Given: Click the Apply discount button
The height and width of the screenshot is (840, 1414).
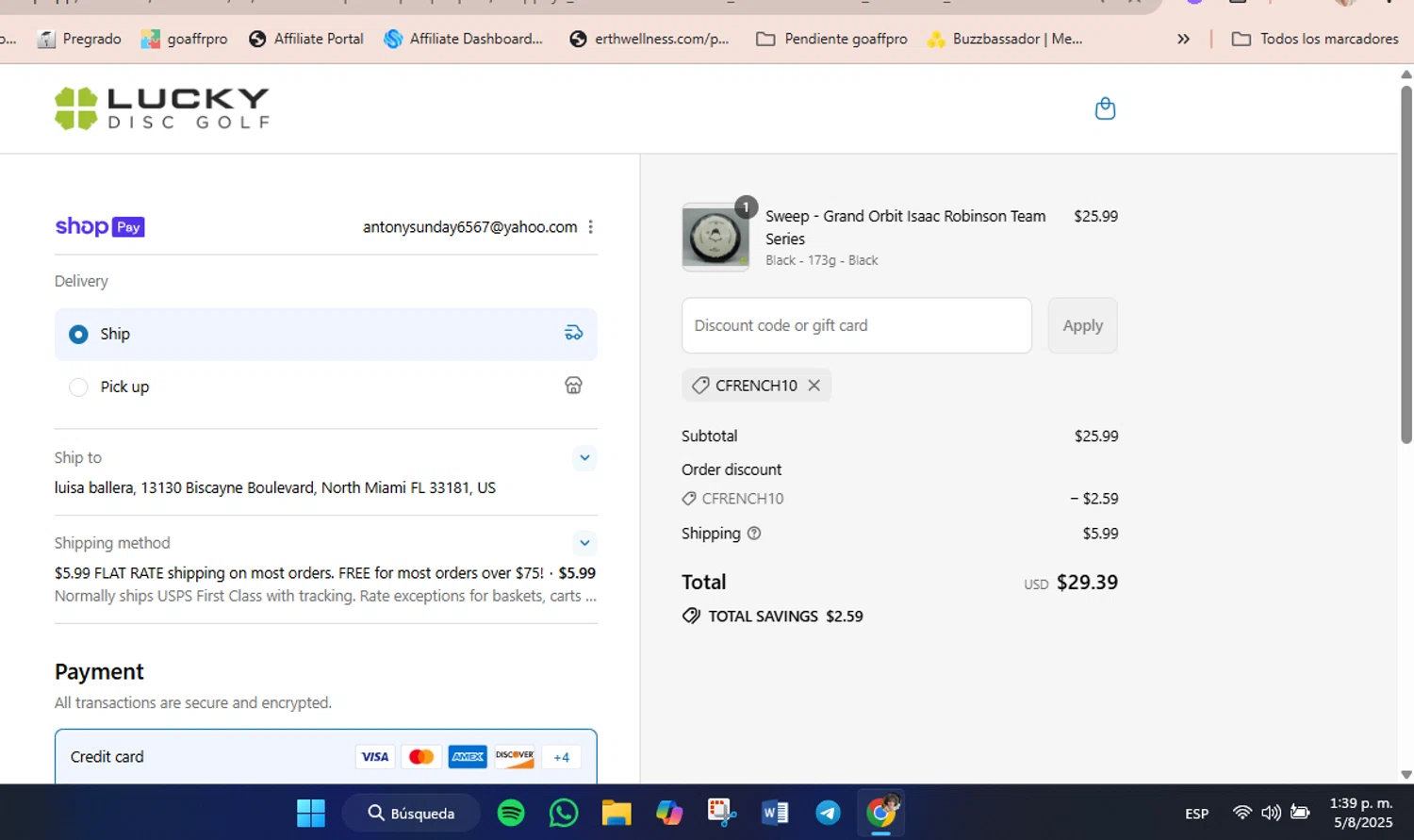Looking at the screenshot, I should pyautogui.click(x=1082, y=325).
